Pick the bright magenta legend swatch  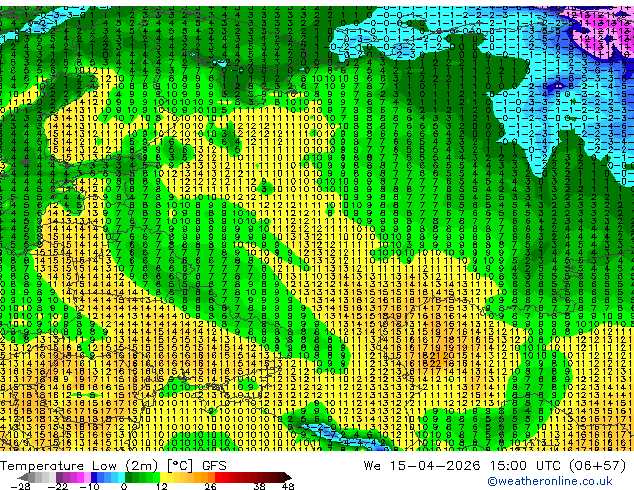[x=80, y=477]
